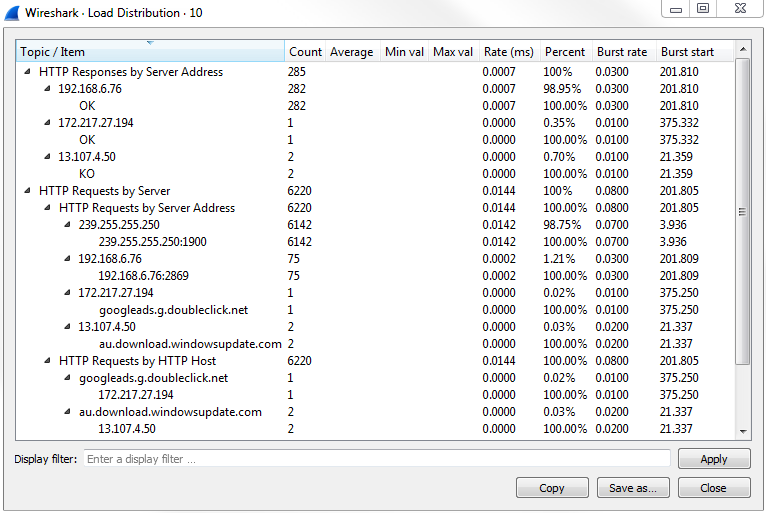The height and width of the screenshot is (513, 766).
Task: Click the 98.75% percent value
Action: pyautogui.click(x=562, y=225)
